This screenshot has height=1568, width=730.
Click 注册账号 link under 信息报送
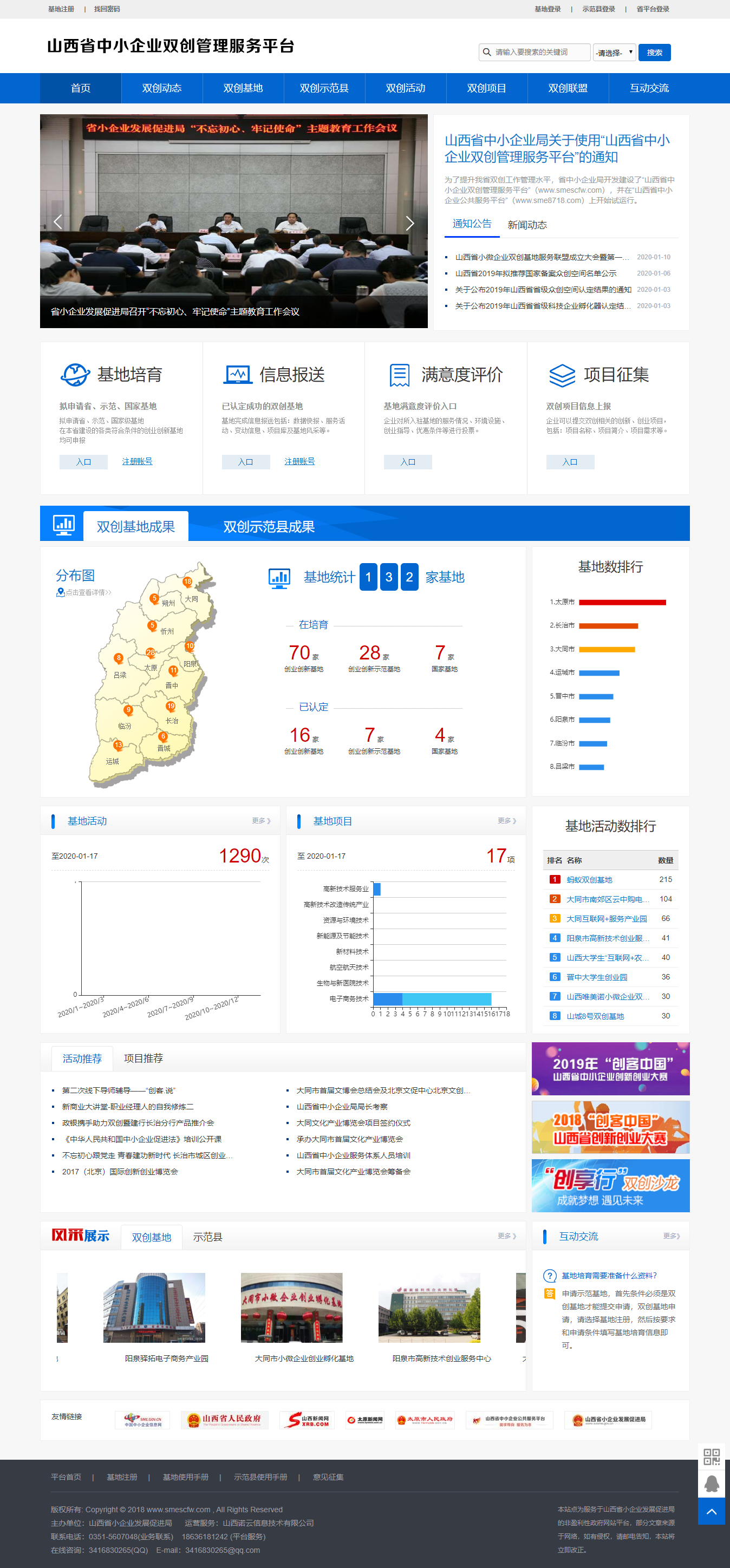tap(299, 461)
